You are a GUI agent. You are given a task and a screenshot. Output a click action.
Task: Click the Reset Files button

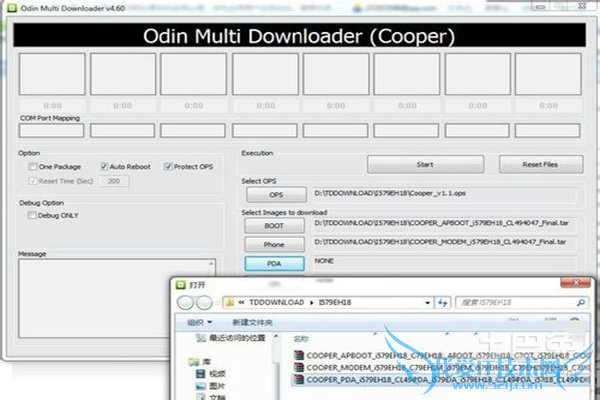541,165
